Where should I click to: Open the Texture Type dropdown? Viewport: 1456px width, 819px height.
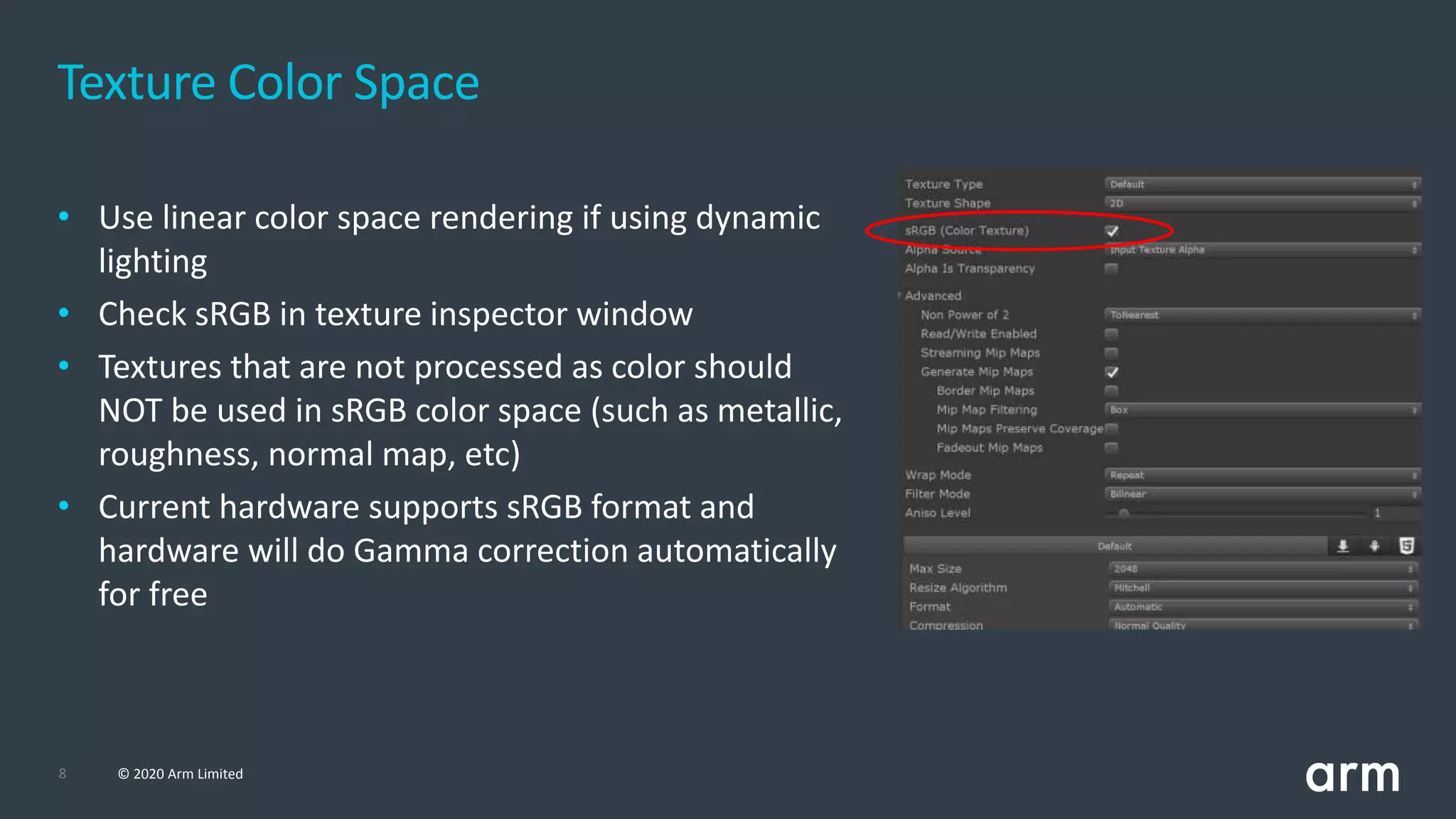1262,184
